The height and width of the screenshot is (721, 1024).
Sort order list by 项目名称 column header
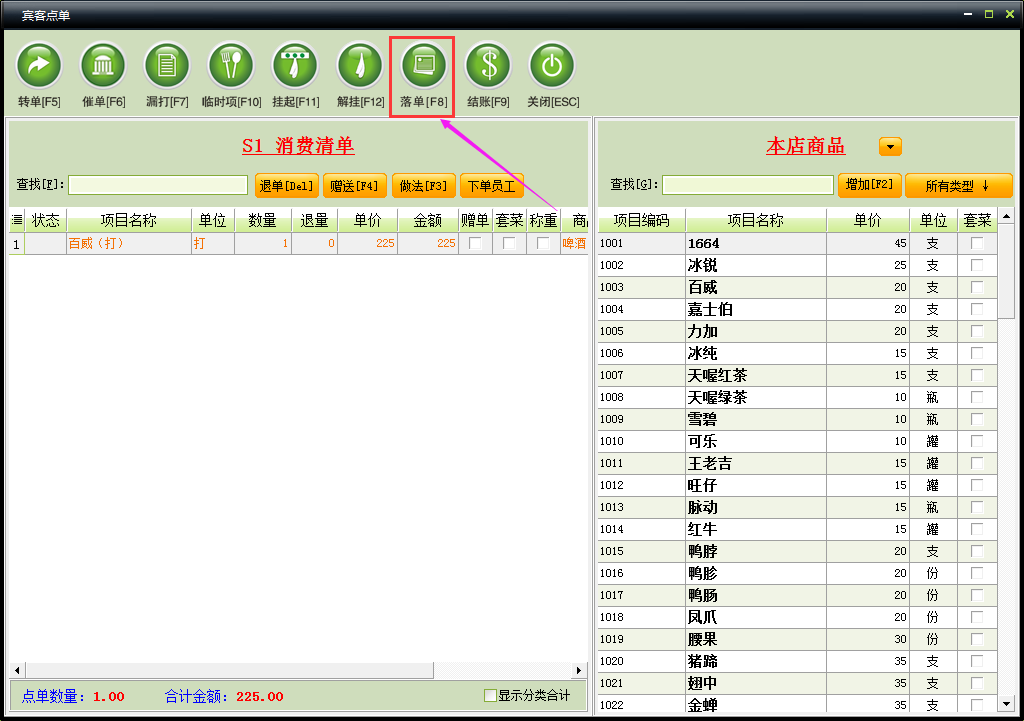click(129, 220)
